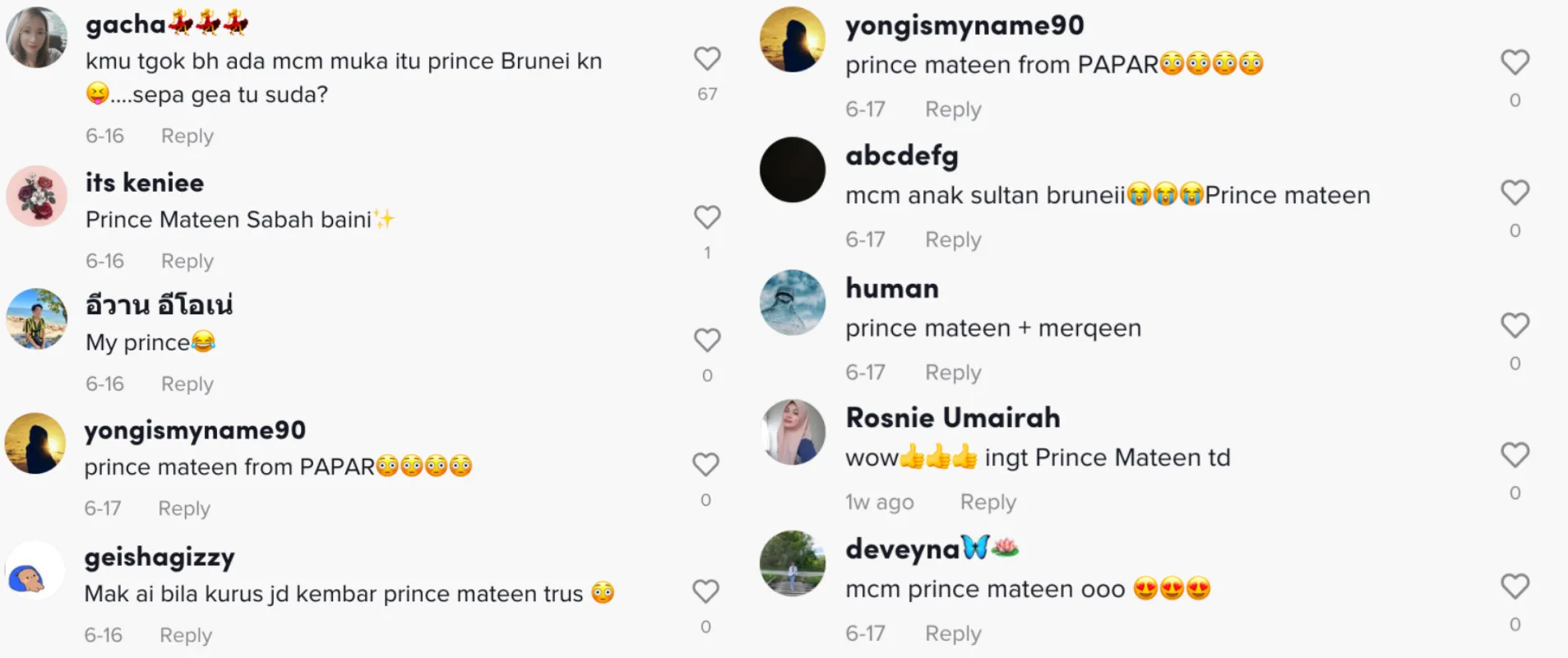Open its keniee's flower avatar
This screenshot has height=658, width=1568.
pos(36,196)
